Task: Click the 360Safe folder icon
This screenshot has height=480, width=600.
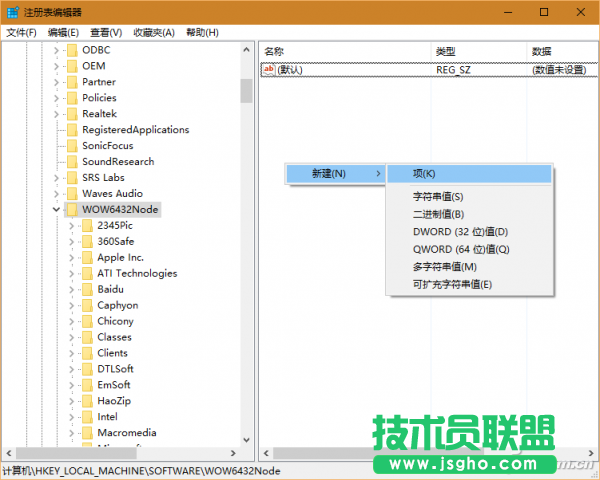Action: click(x=87, y=241)
